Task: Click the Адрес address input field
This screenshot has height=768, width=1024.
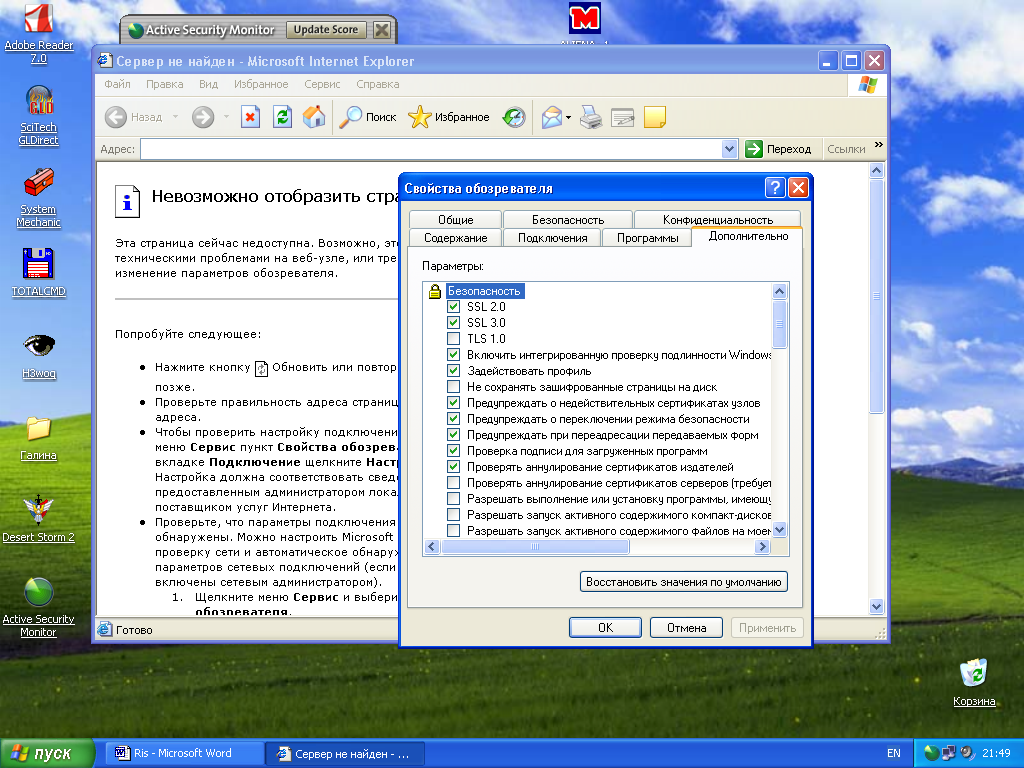Action: [x=431, y=149]
